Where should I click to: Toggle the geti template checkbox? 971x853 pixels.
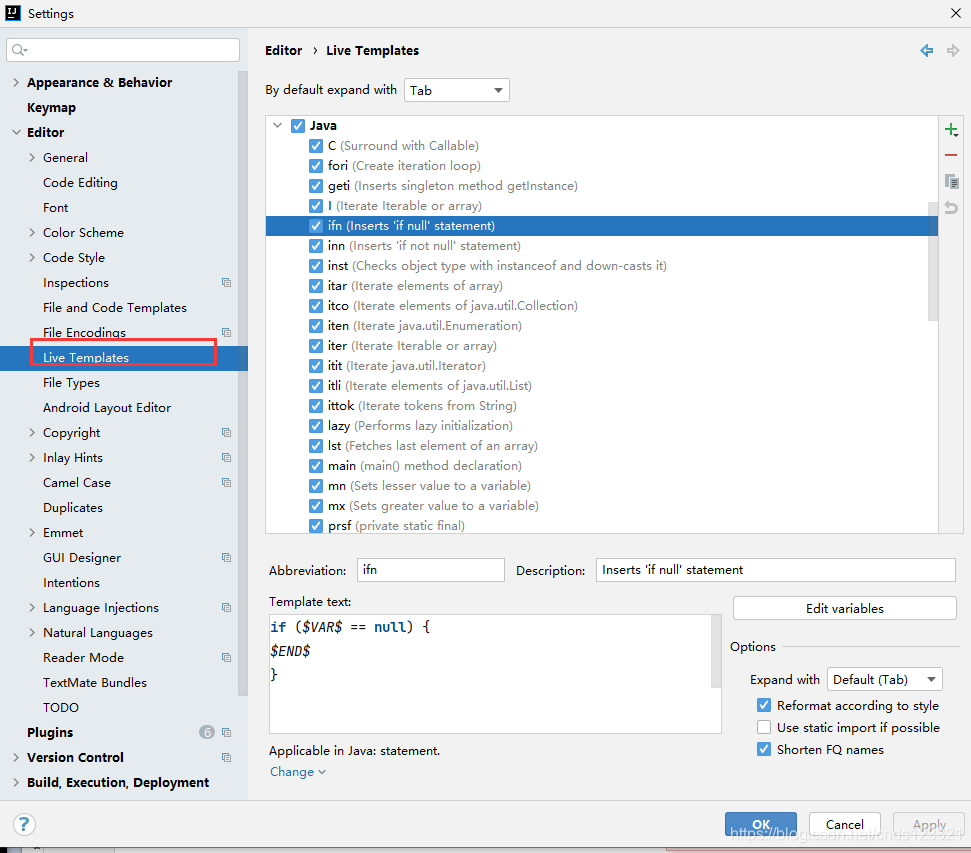tap(316, 186)
